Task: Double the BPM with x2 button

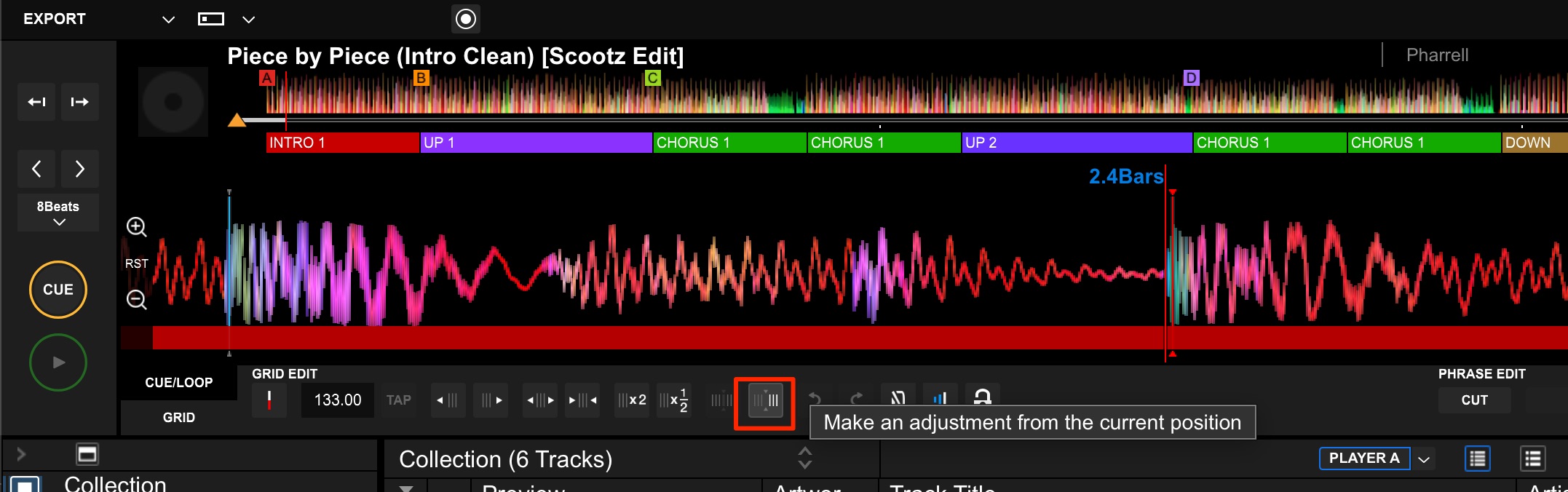Action: (632, 400)
